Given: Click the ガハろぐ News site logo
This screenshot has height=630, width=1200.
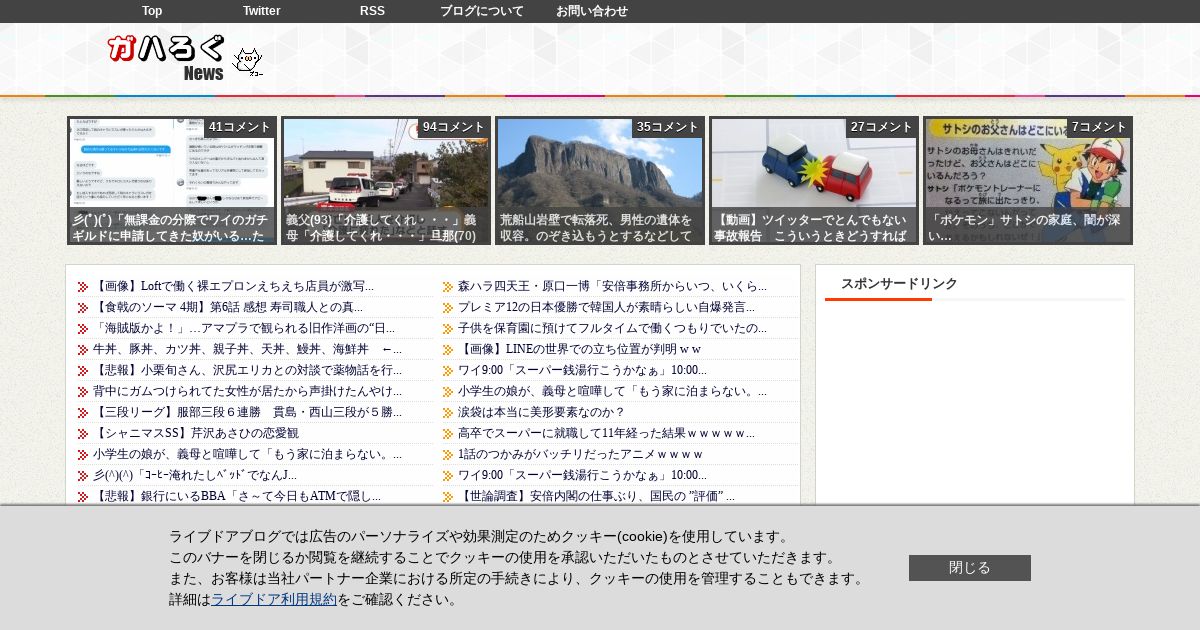Looking at the screenshot, I should (167, 58).
